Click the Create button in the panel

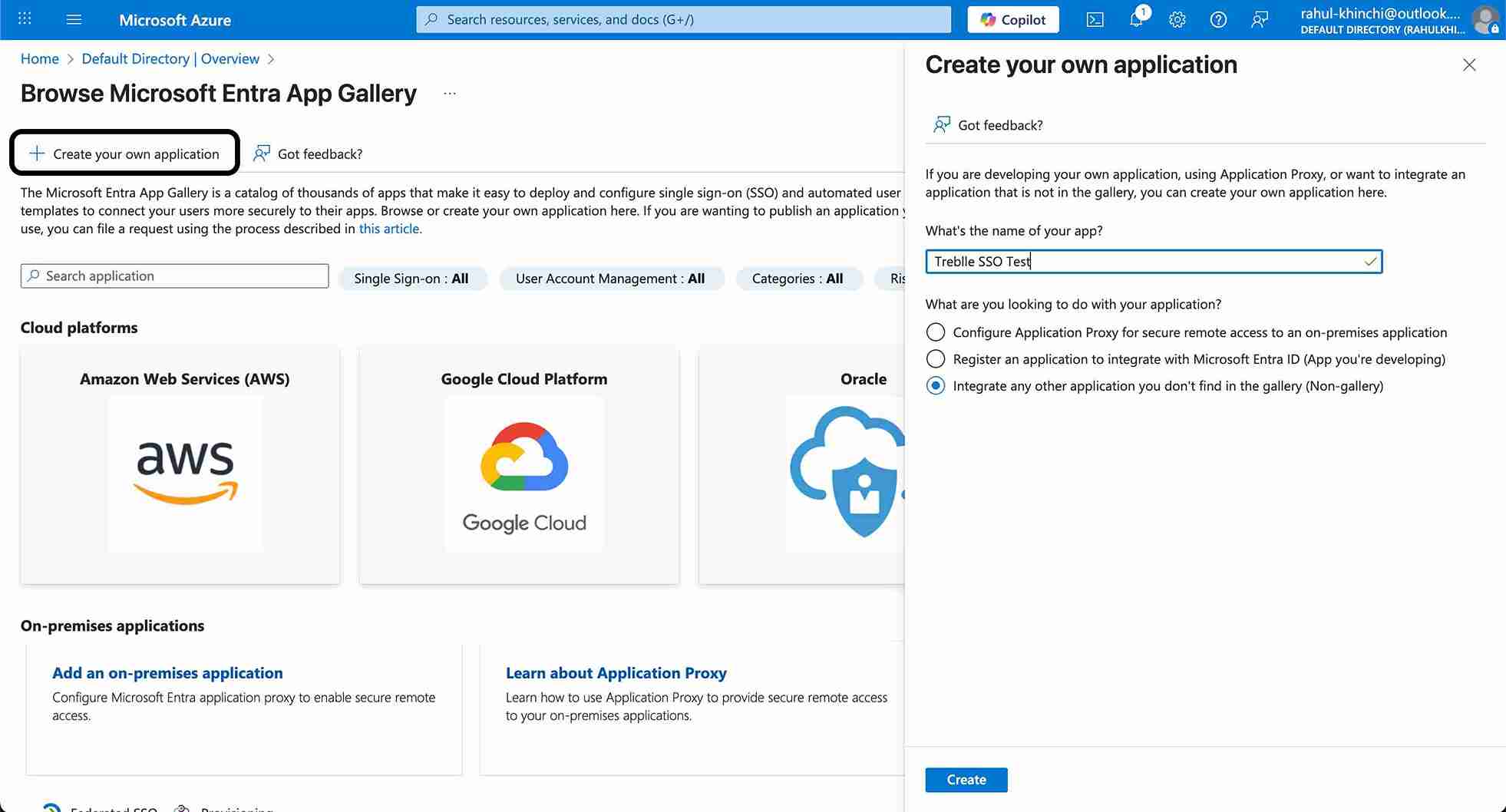[966, 779]
